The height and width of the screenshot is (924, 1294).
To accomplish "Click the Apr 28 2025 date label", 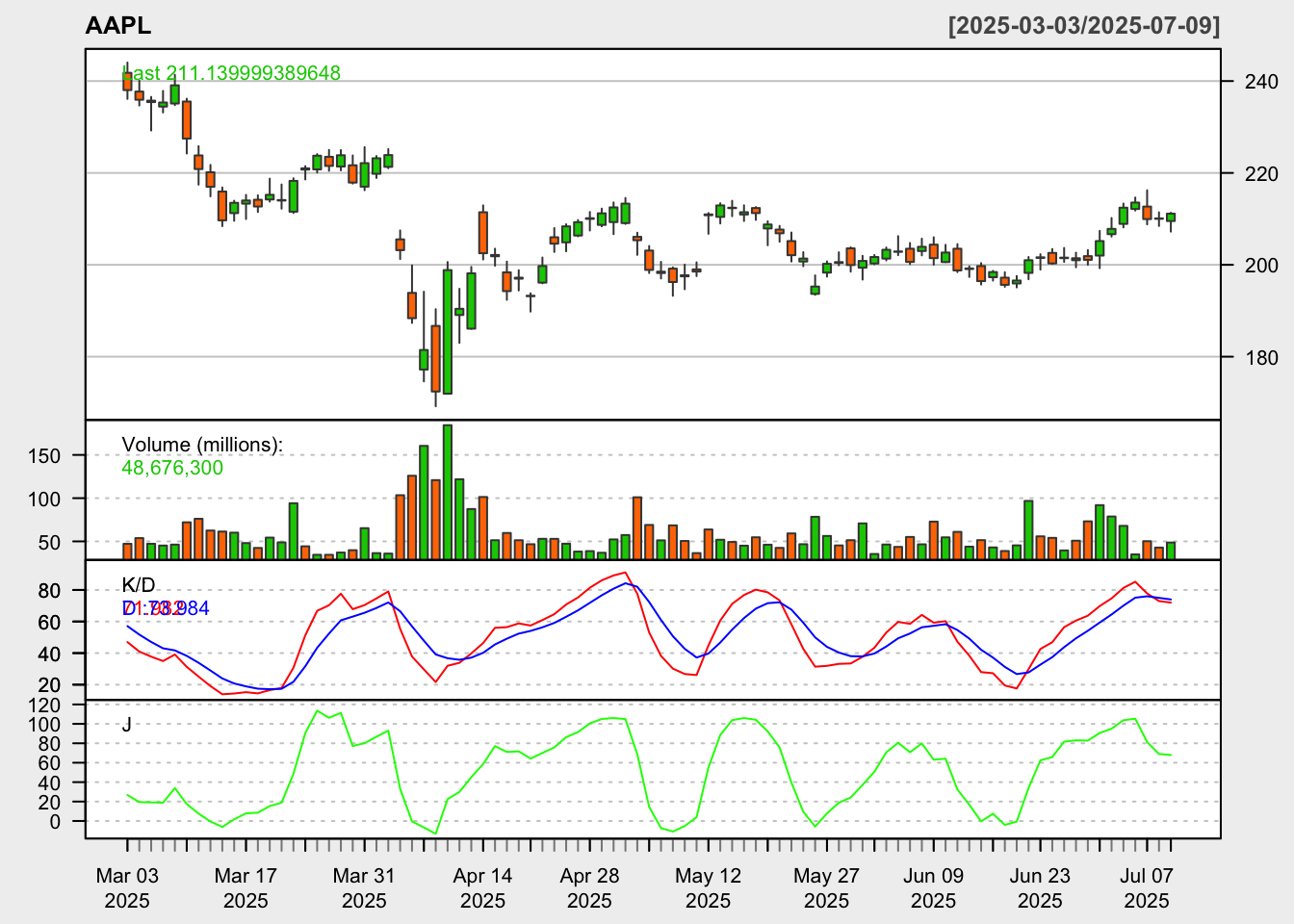I will (x=589, y=888).
